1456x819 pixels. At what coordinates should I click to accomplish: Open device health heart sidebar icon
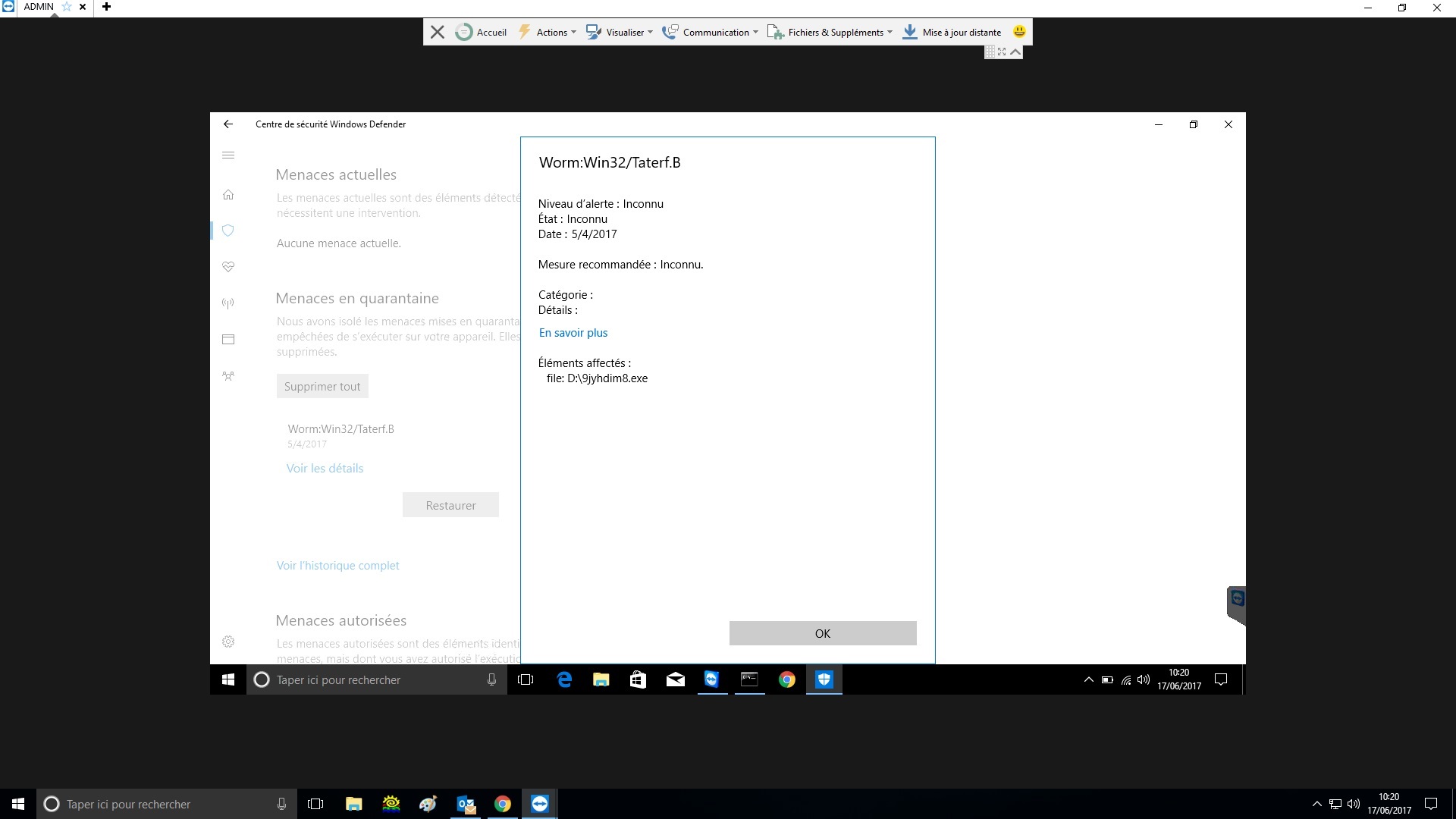click(x=228, y=267)
